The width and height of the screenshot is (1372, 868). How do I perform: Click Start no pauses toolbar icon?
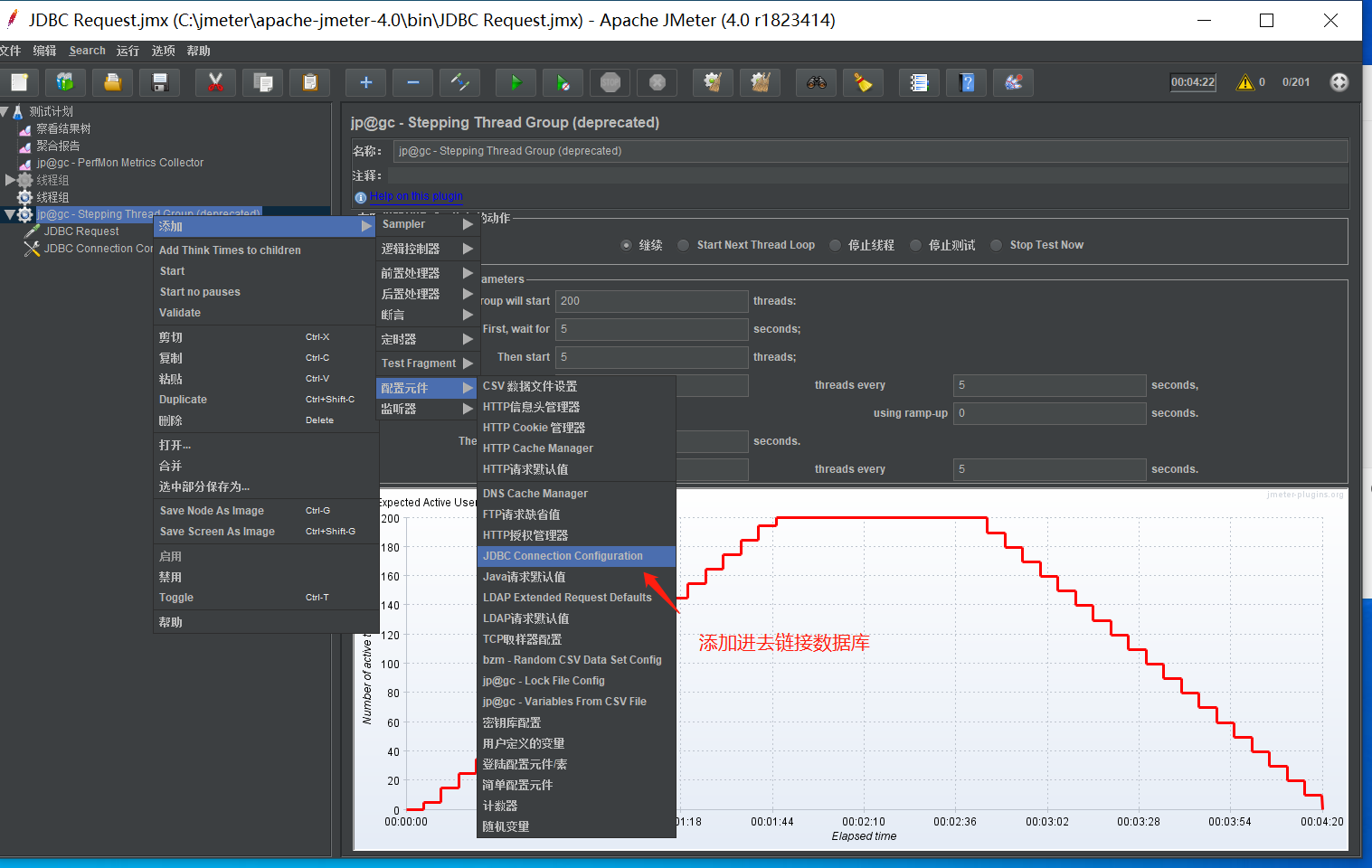tap(563, 82)
